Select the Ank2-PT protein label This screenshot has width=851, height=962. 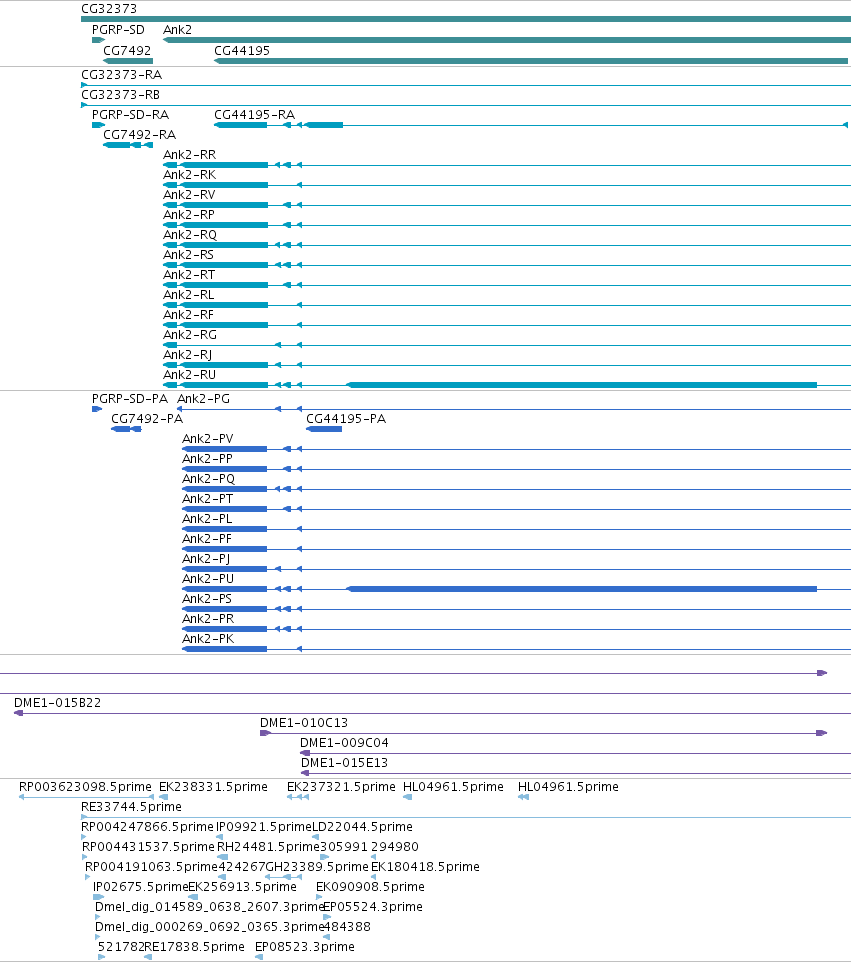[x=207, y=499]
